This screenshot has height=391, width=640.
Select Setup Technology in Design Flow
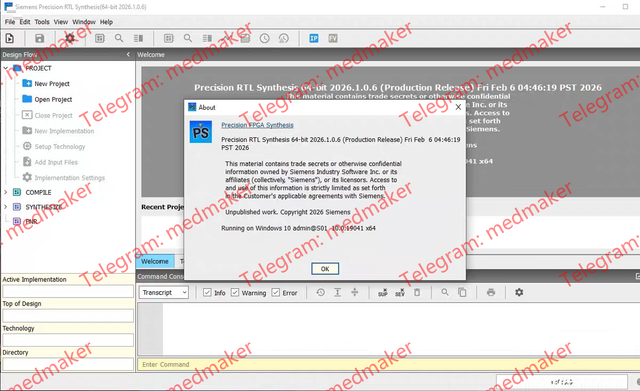pos(60,147)
